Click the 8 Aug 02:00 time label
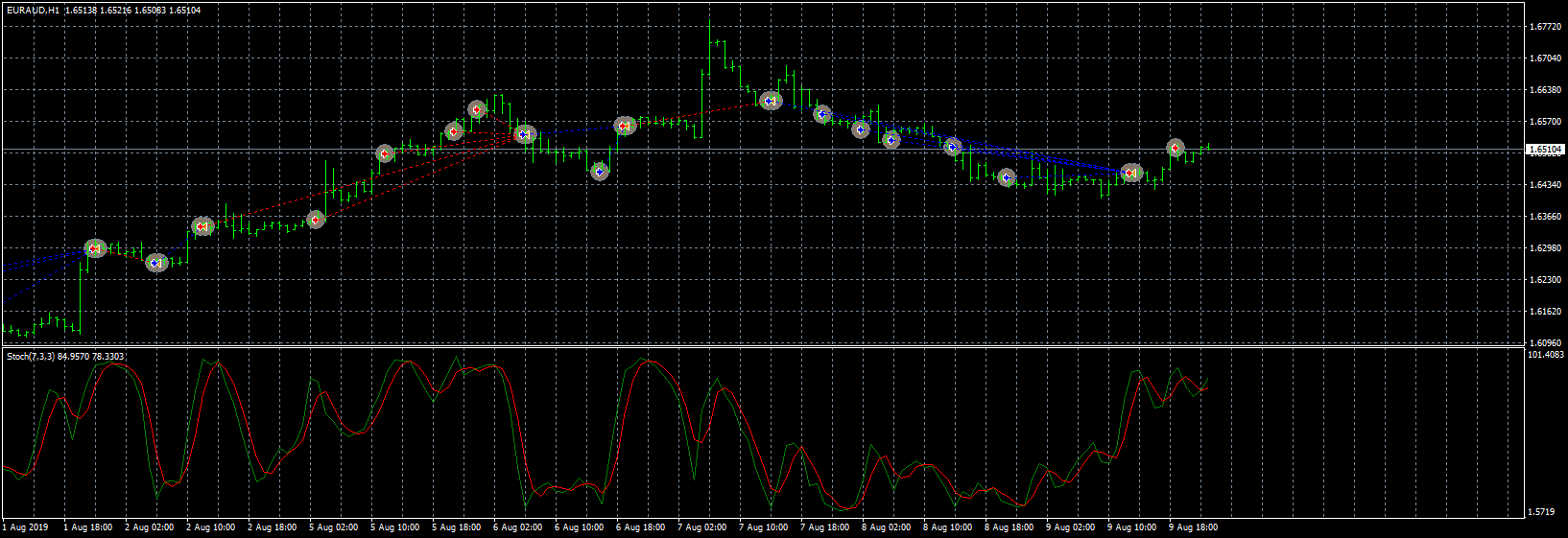 click(887, 527)
